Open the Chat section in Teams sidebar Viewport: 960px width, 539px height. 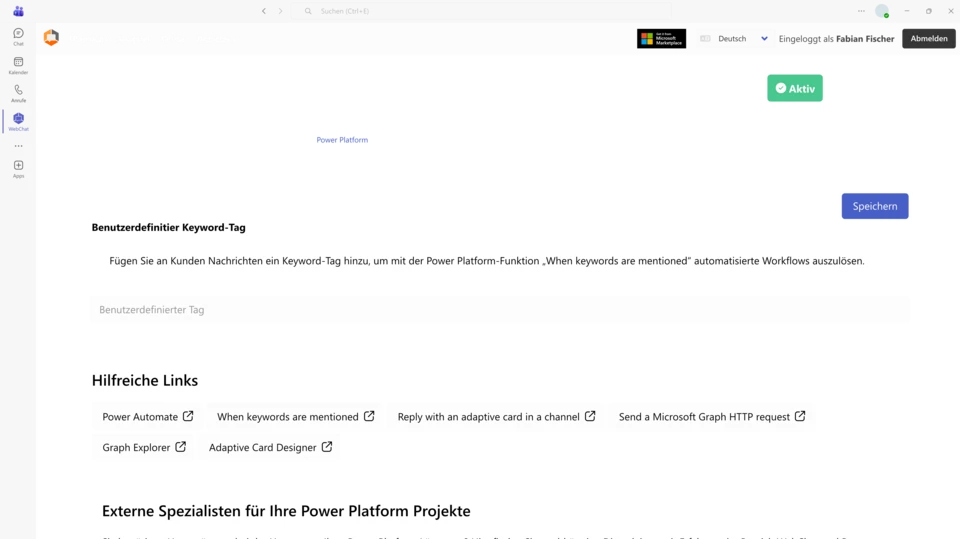18,36
